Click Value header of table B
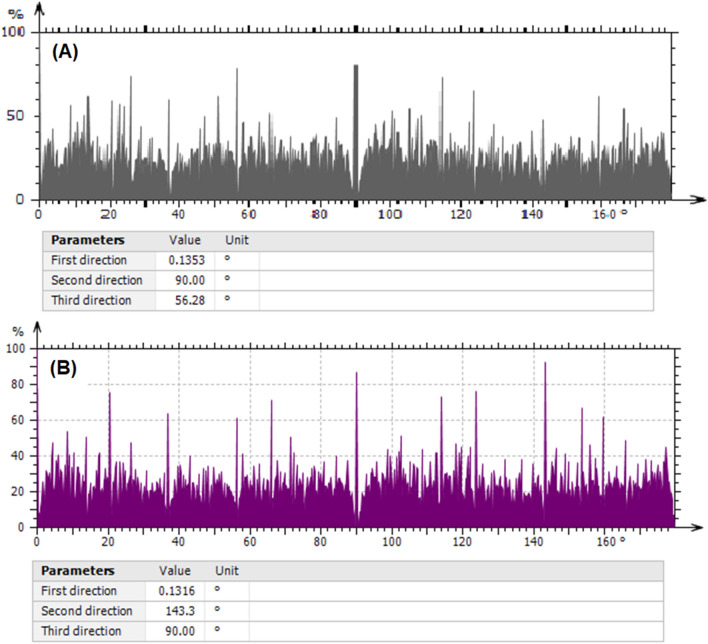 pyautogui.click(x=175, y=571)
